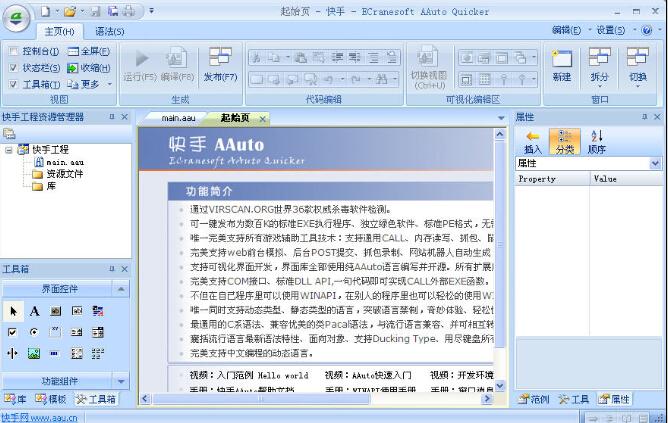668x423 pixels.
Task: Expand the 功能组件 section in toolbox
Action: click(x=119, y=381)
